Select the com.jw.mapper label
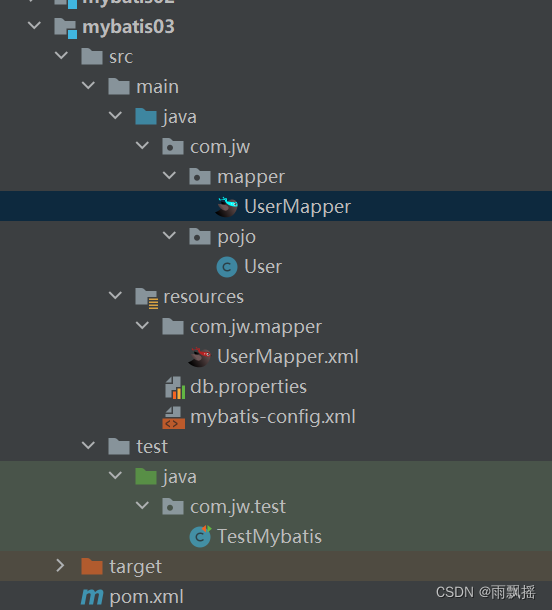The height and width of the screenshot is (610, 552). pyautogui.click(x=256, y=327)
